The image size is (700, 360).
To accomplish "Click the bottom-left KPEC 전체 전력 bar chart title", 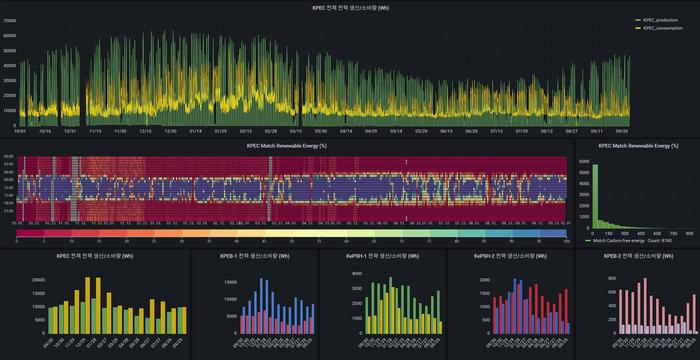I will (95, 256).
